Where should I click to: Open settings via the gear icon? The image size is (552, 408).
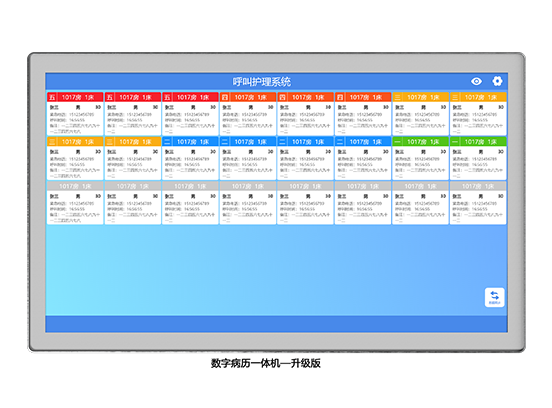click(x=497, y=81)
